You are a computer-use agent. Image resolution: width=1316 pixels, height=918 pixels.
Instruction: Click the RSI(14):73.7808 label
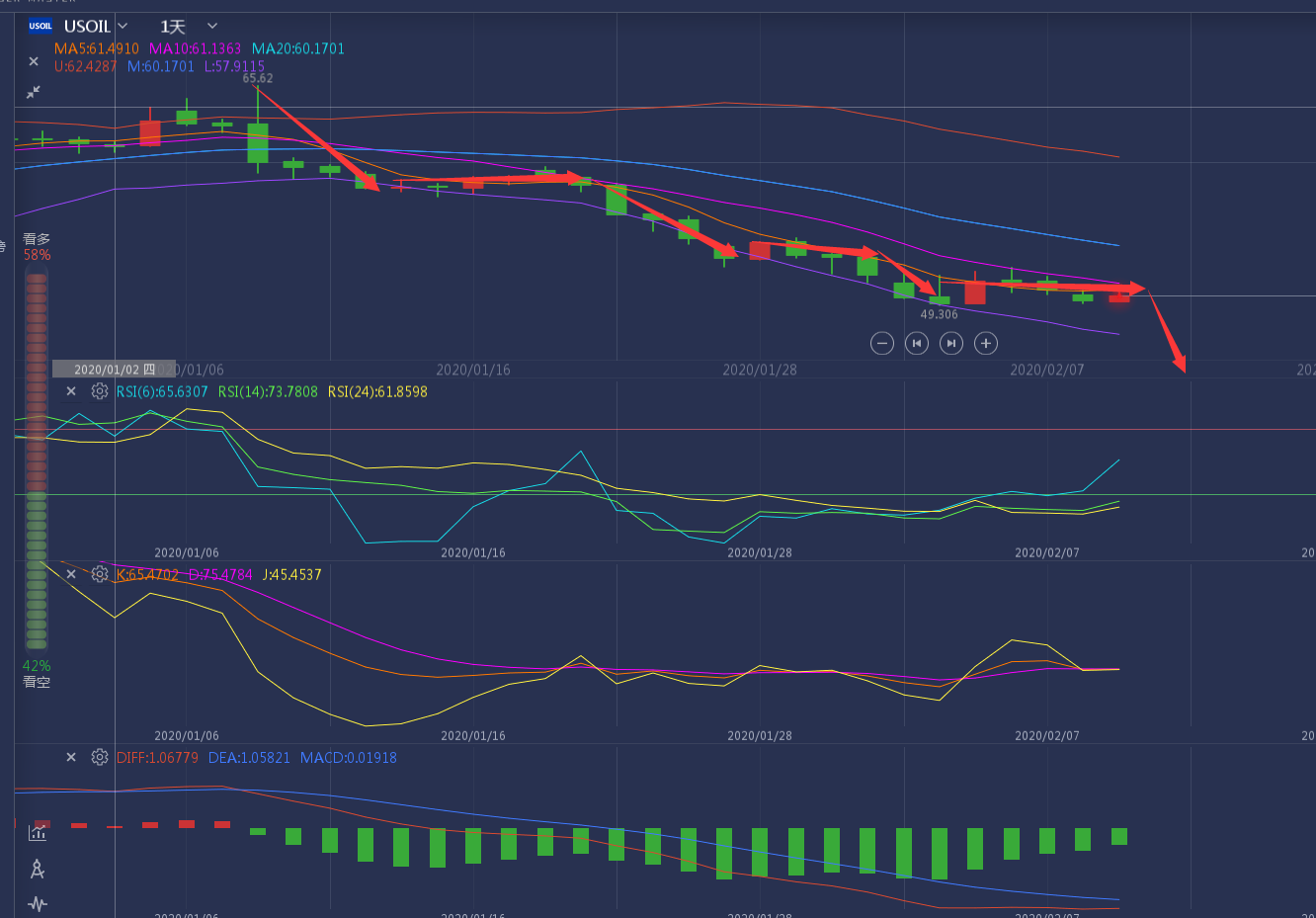(x=268, y=391)
